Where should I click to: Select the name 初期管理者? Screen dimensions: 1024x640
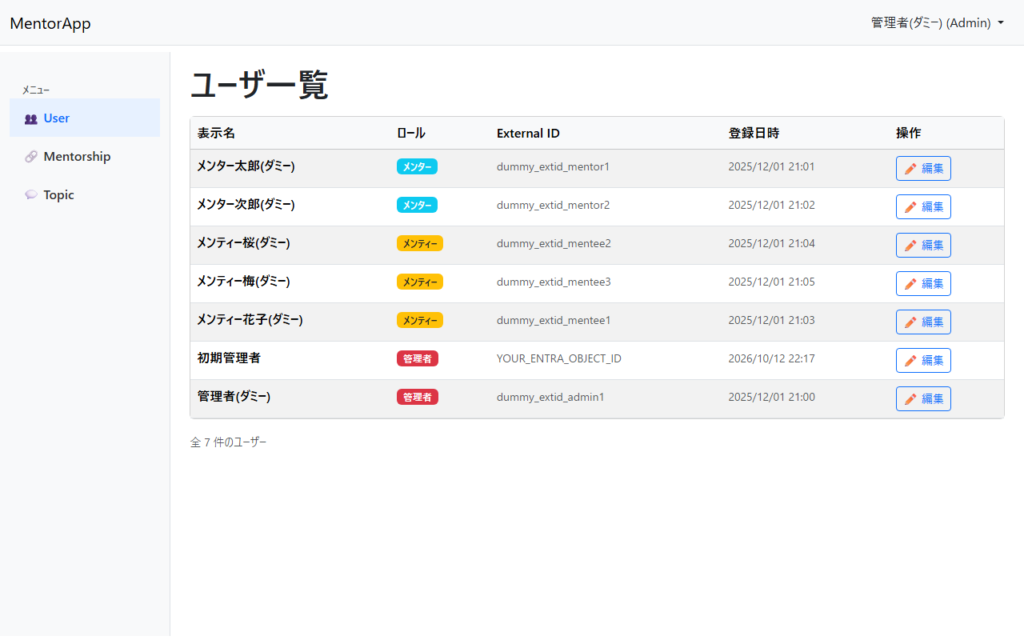229,358
